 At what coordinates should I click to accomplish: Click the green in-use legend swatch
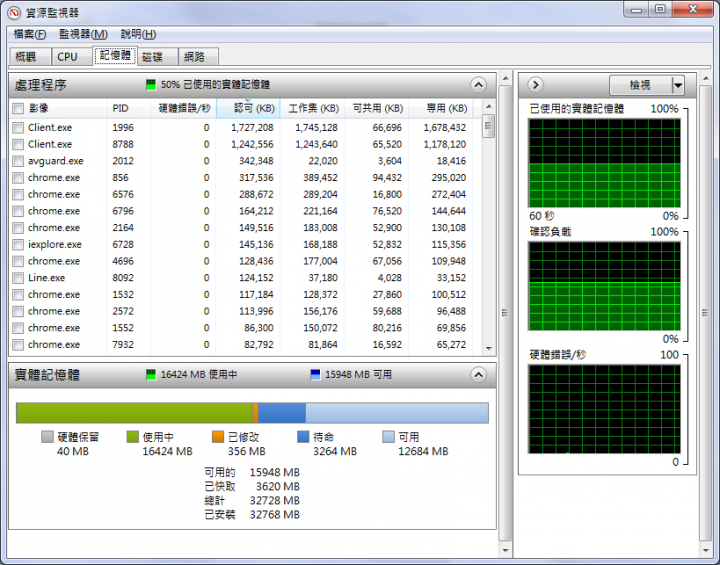(132, 436)
